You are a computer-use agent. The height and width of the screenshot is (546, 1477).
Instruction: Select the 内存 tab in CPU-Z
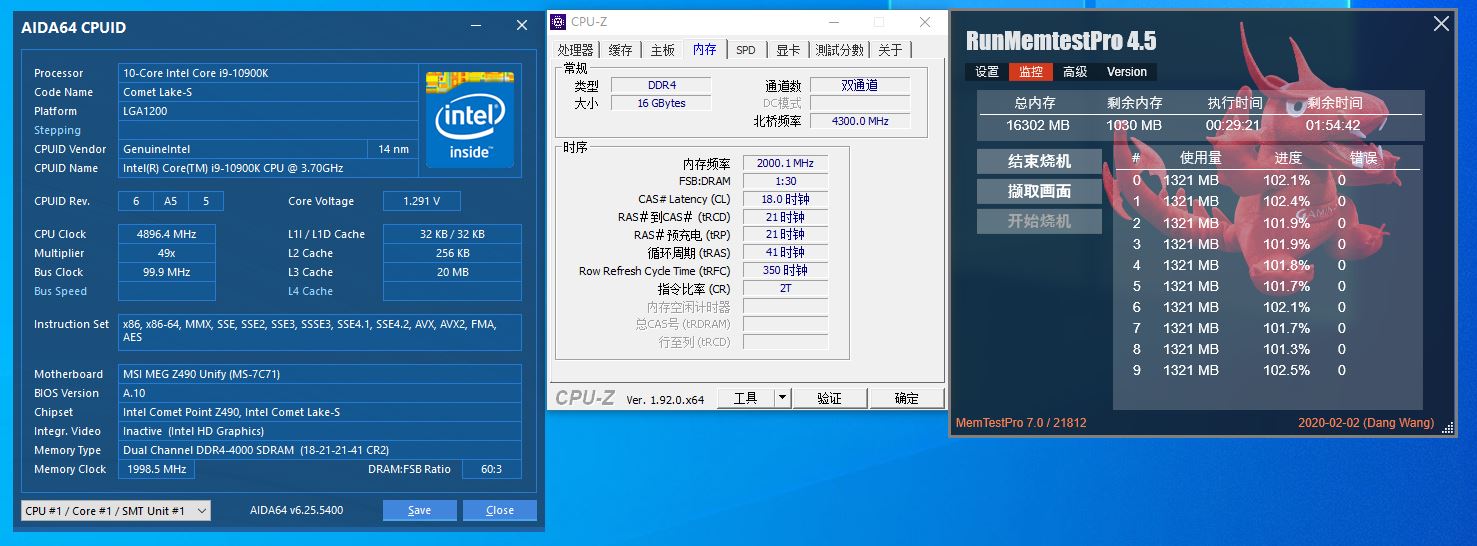pyautogui.click(x=705, y=49)
